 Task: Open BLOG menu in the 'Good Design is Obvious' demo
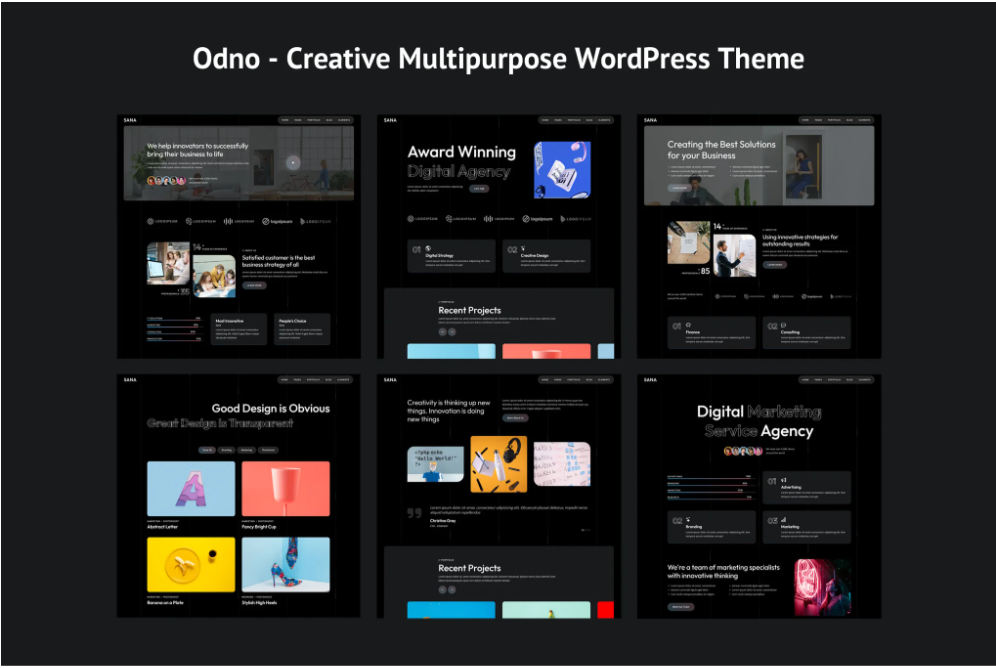tap(328, 380)
